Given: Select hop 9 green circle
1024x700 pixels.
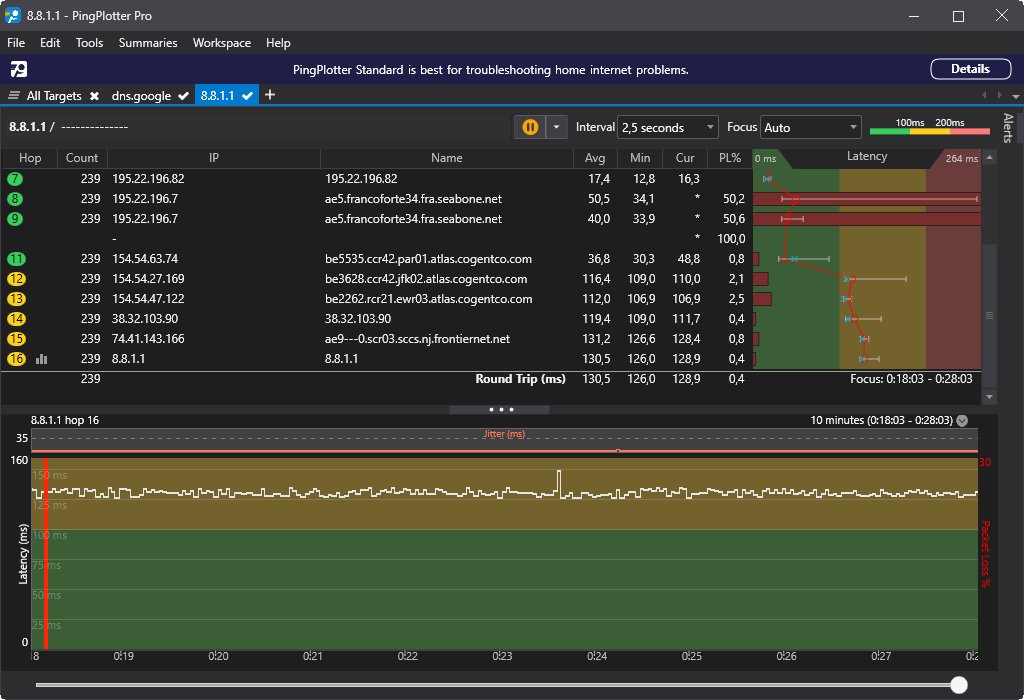Looking at the screenshot, I should (15, 219).
